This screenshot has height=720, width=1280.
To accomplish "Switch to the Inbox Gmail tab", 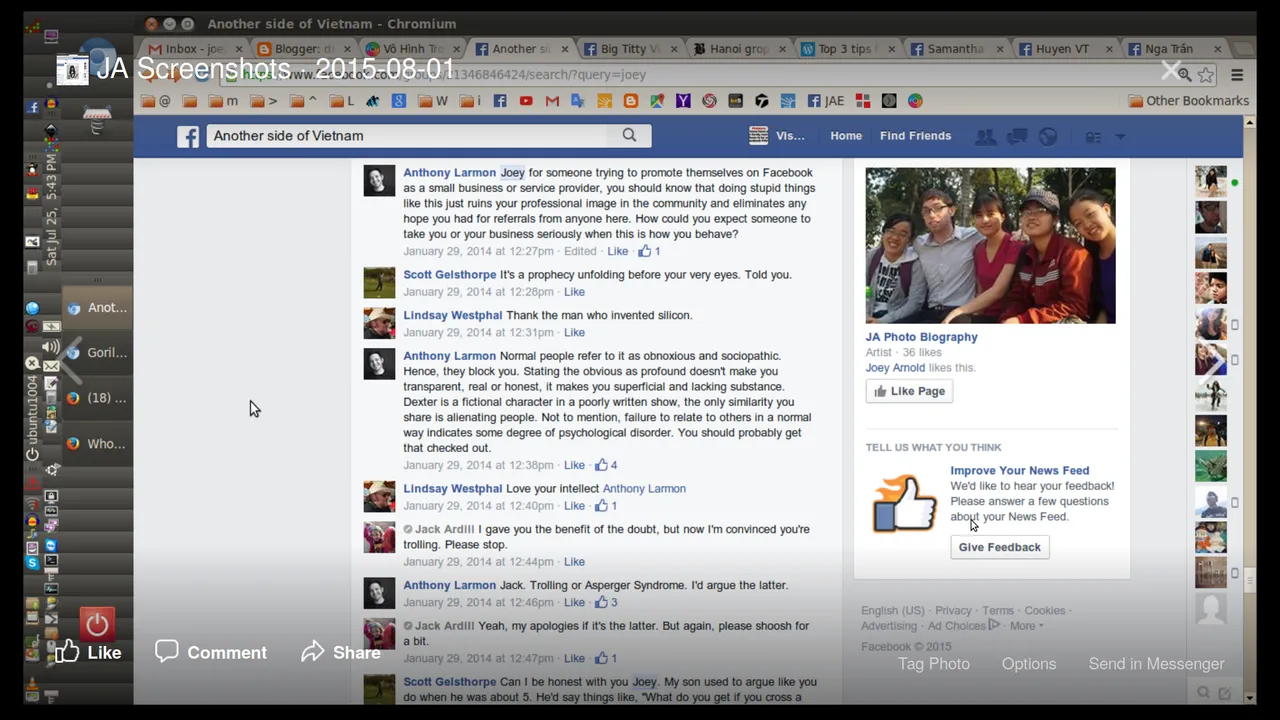I will [195, 48].
